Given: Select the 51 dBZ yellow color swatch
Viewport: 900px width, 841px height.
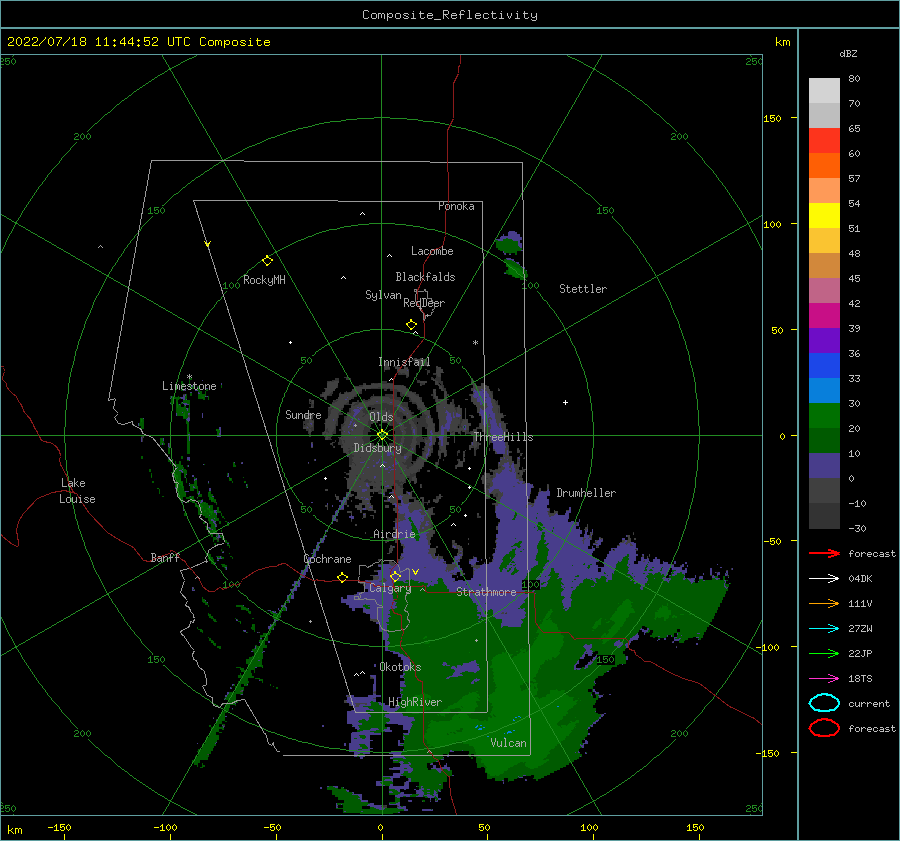Looking at the screenshot, I should [824, 216].
